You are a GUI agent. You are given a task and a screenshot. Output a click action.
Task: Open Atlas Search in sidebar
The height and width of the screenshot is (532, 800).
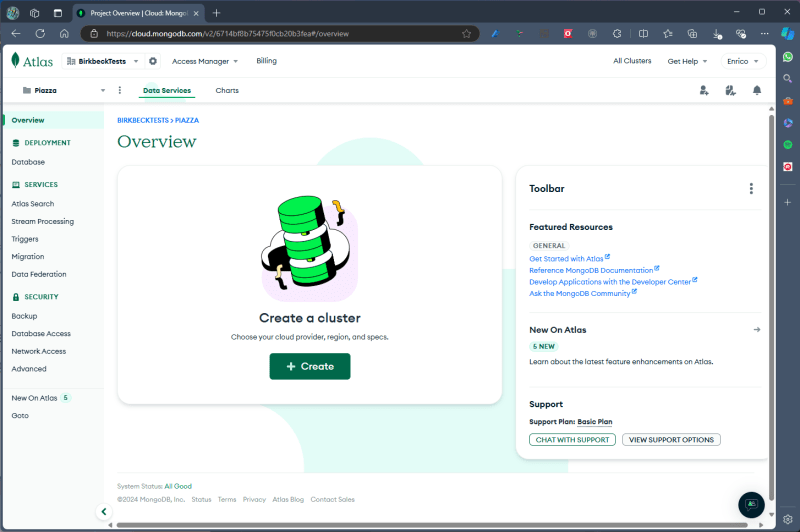tap(33, 204)
